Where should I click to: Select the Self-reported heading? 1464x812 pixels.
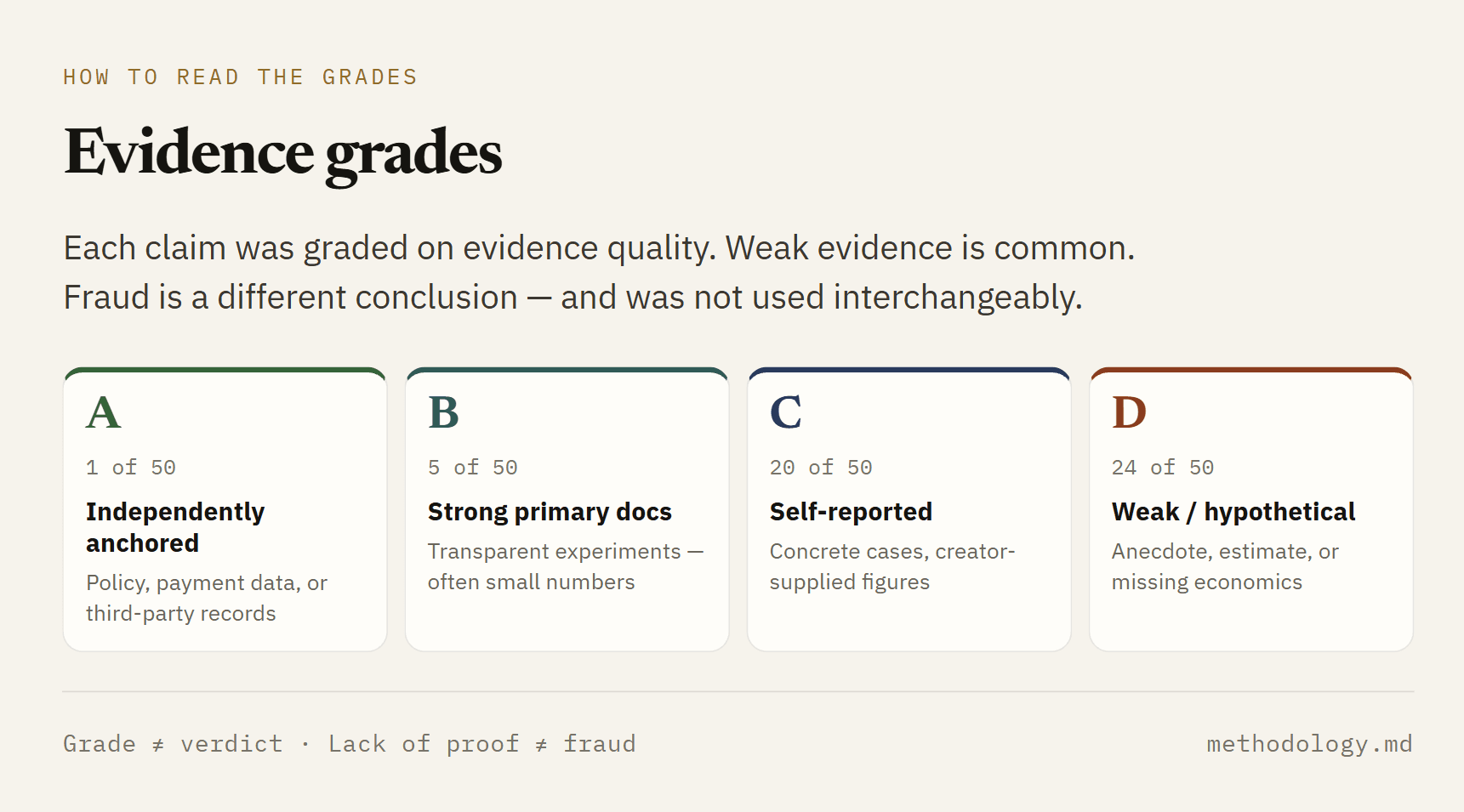[x=851, y=512]
